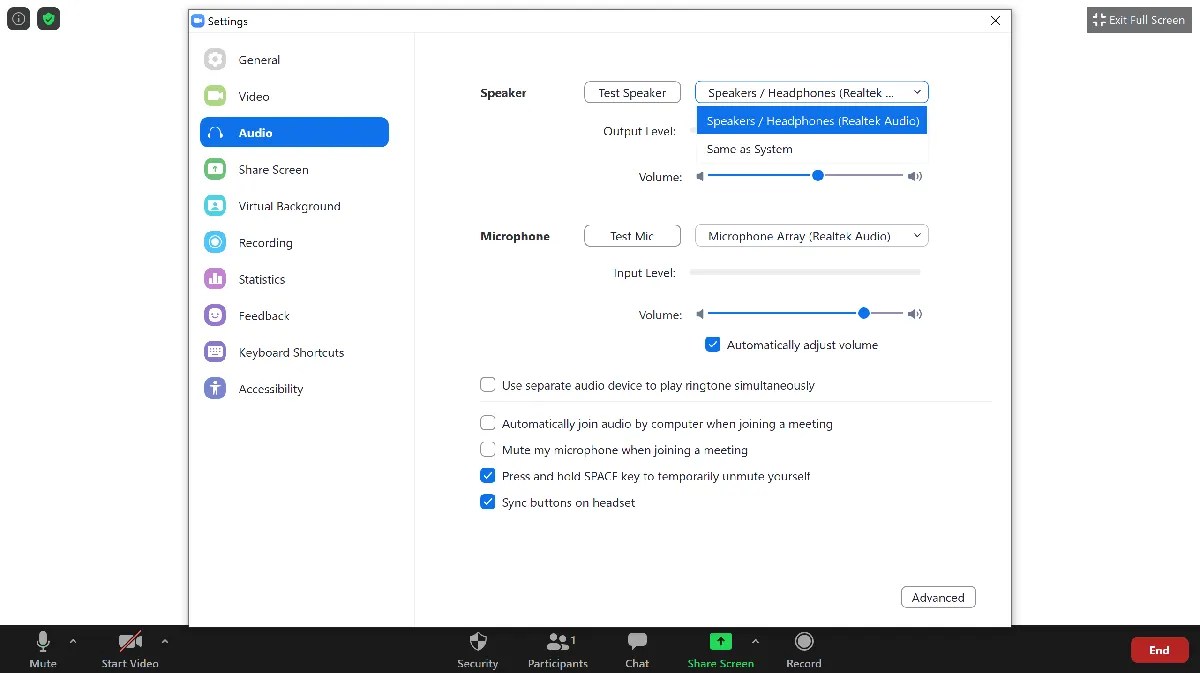
Task: Enable separate audio device for ringtone
Action: [488, 384]
